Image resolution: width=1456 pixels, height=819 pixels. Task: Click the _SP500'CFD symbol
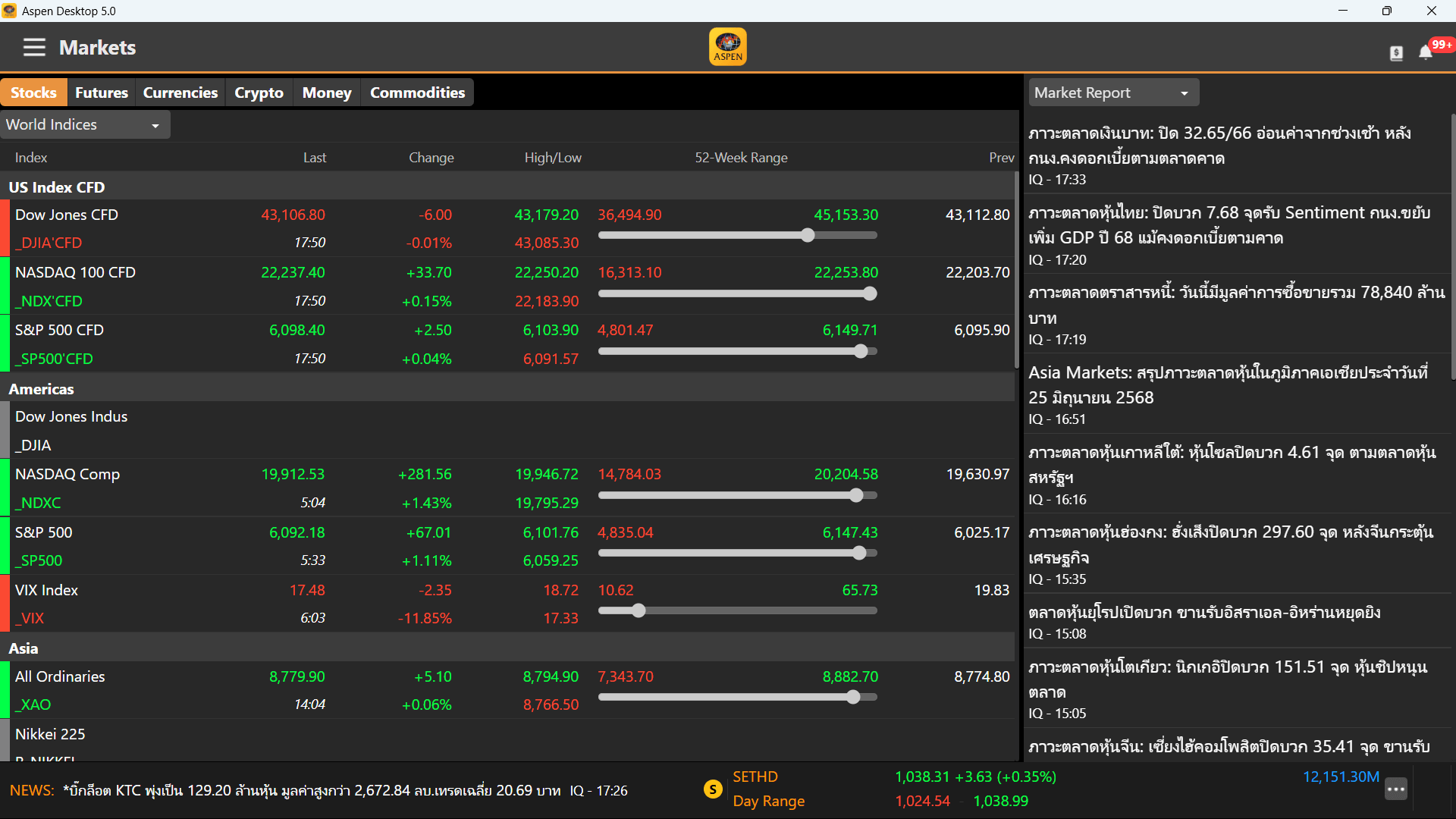point(54,359)
